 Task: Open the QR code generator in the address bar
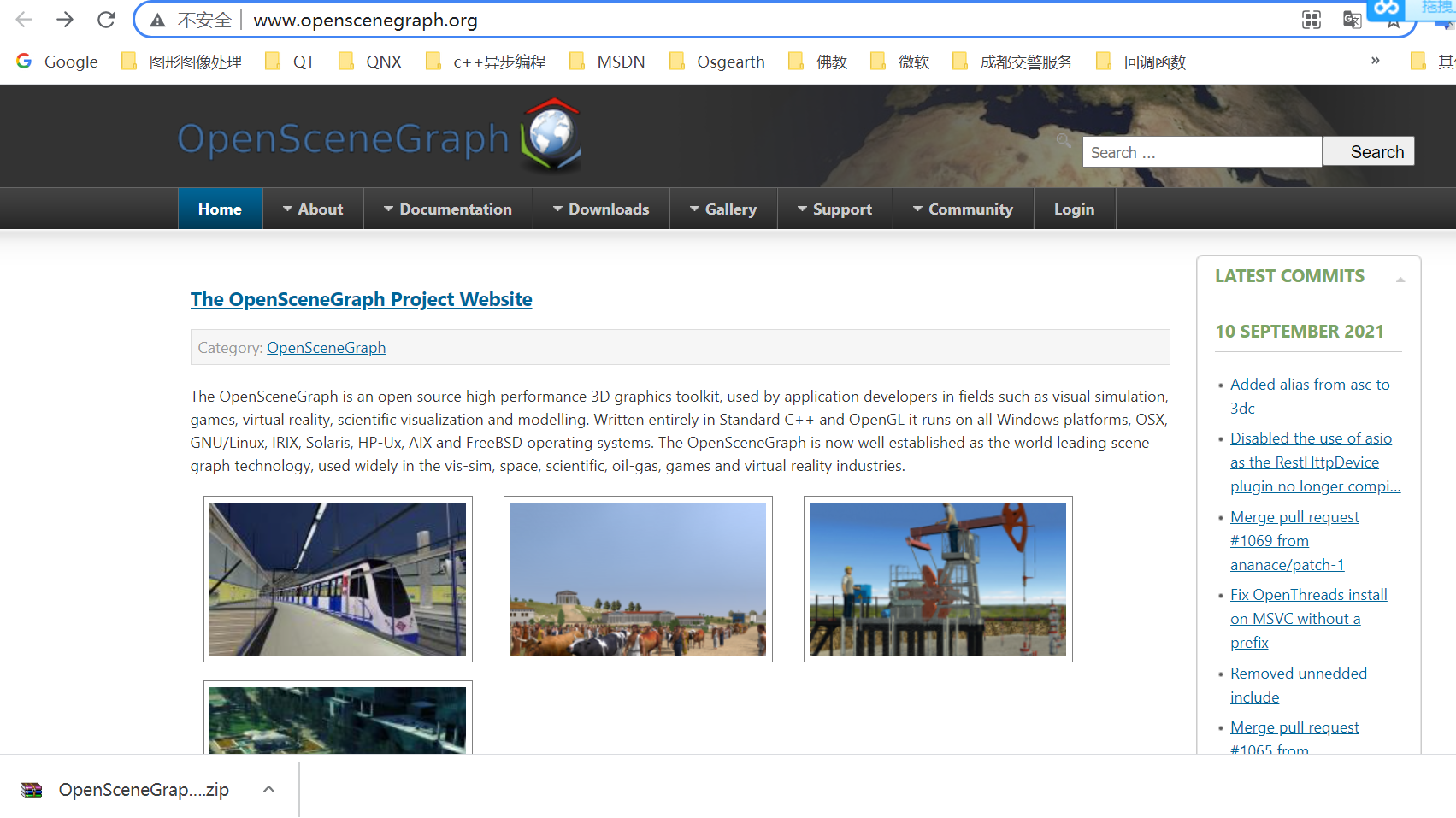click(x=1311, y=19)
